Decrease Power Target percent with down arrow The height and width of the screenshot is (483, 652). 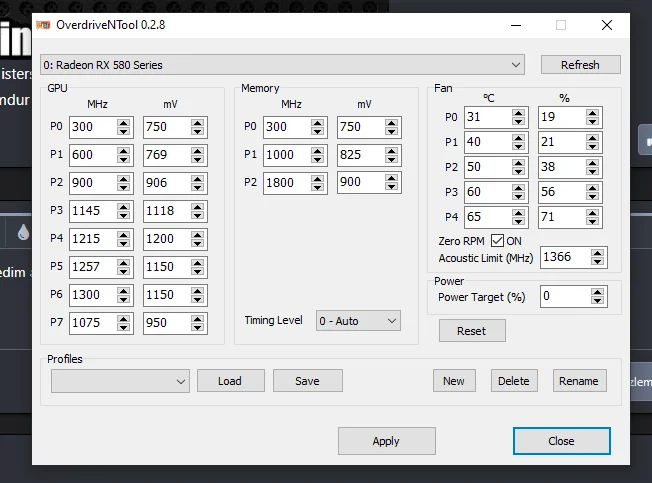[597, 301]
